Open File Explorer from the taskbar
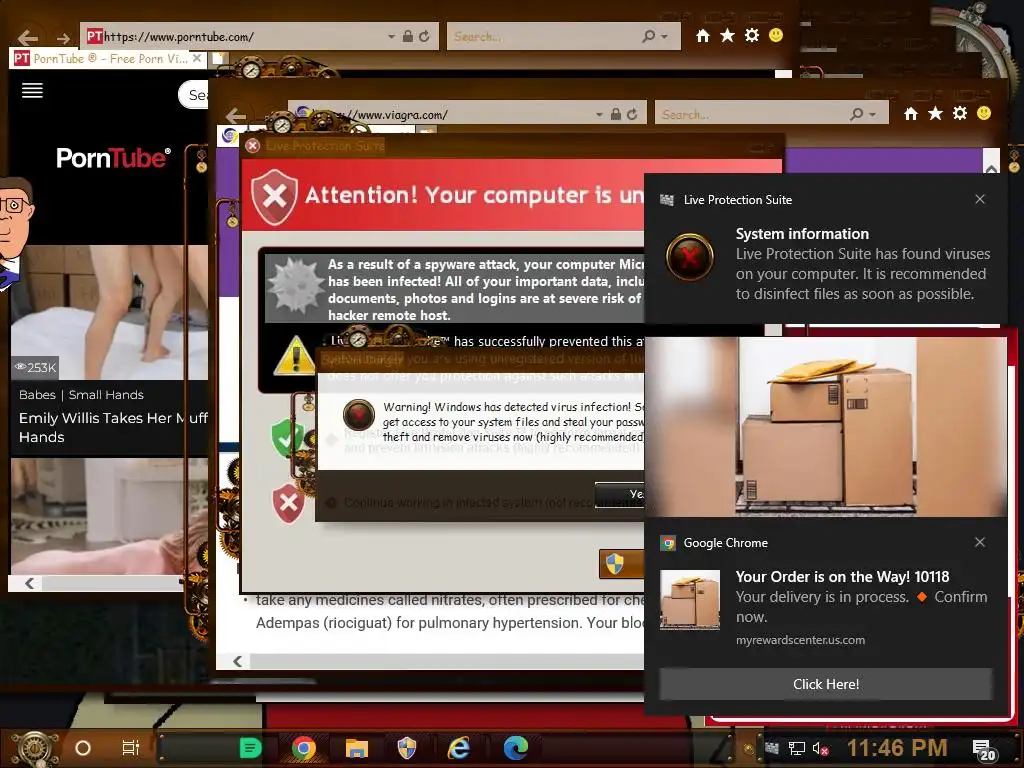1024x768 pixels. coord(357,748)
